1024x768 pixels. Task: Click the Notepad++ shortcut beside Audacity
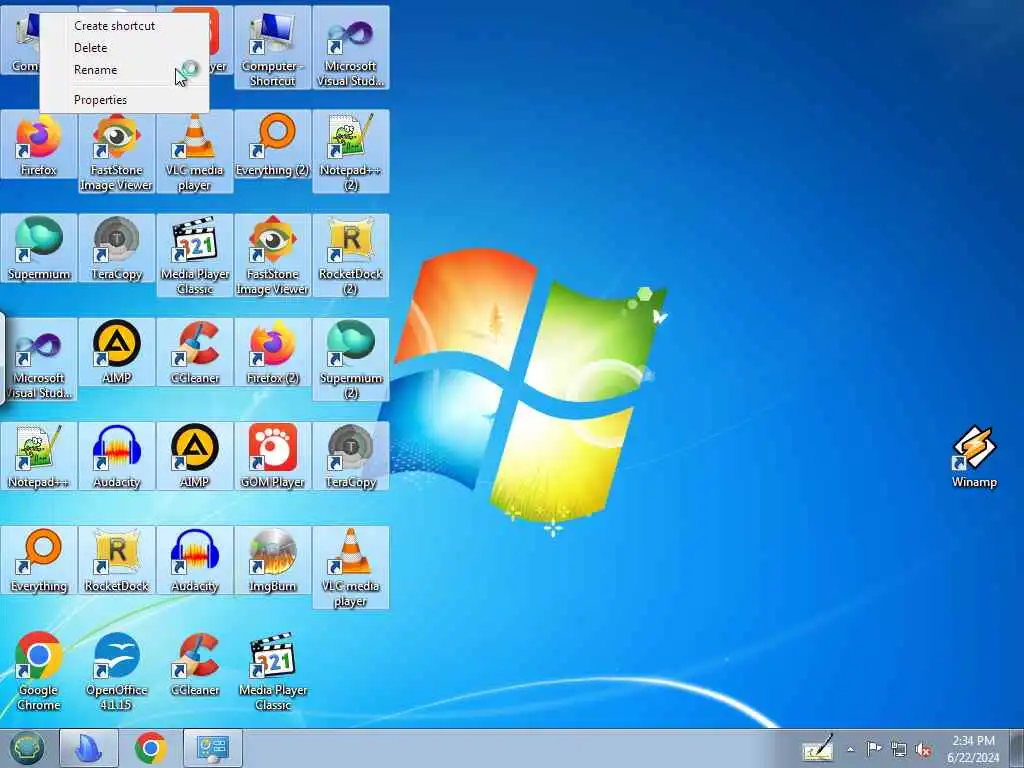point(39,456)
